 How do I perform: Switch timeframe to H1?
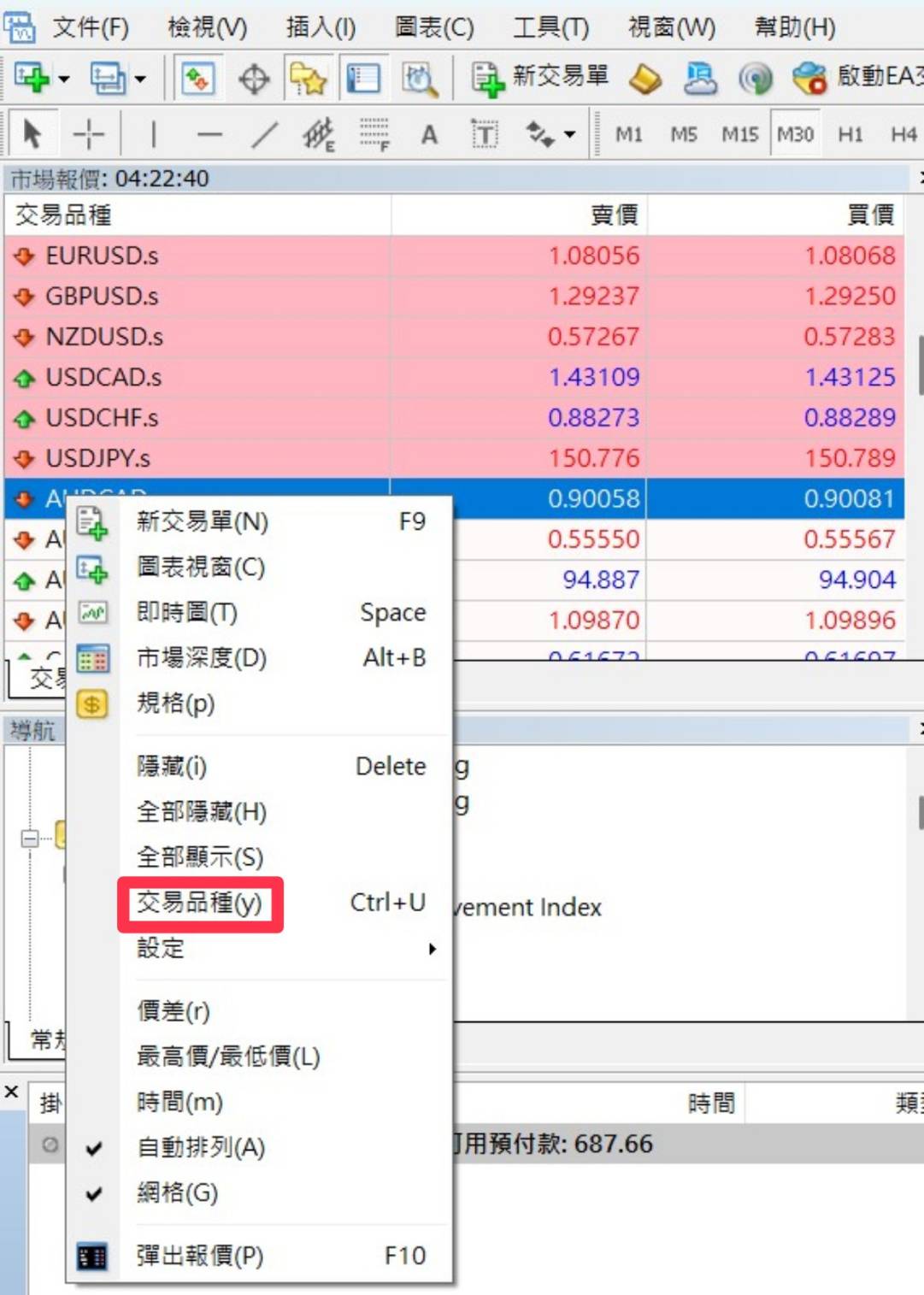point(850,134)
